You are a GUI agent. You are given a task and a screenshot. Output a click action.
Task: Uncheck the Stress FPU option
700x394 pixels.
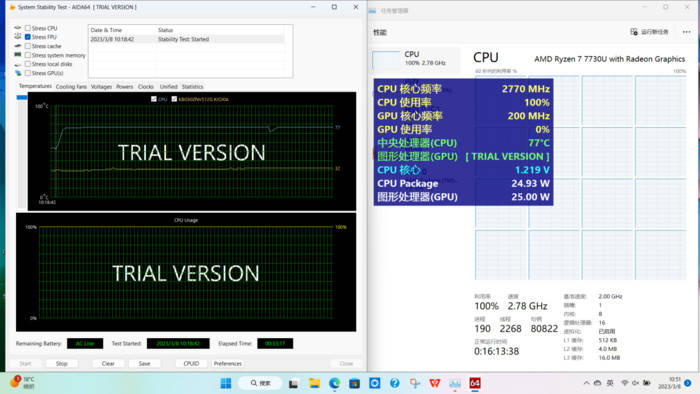(x=28, y=37)
